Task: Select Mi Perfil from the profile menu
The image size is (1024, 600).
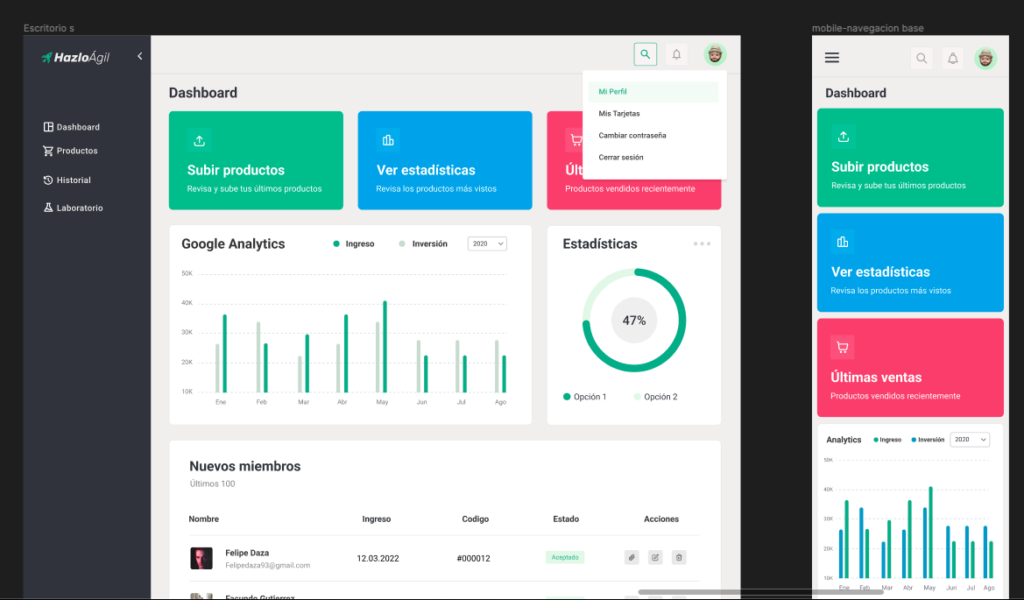Action: point(613,92)
